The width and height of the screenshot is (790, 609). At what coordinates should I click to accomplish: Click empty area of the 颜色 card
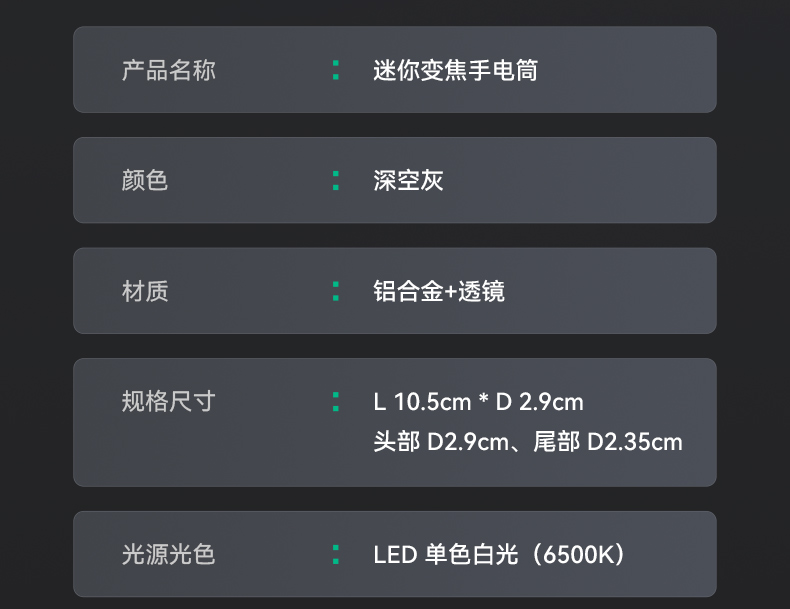pyautogui.click(x=579, y=180)
